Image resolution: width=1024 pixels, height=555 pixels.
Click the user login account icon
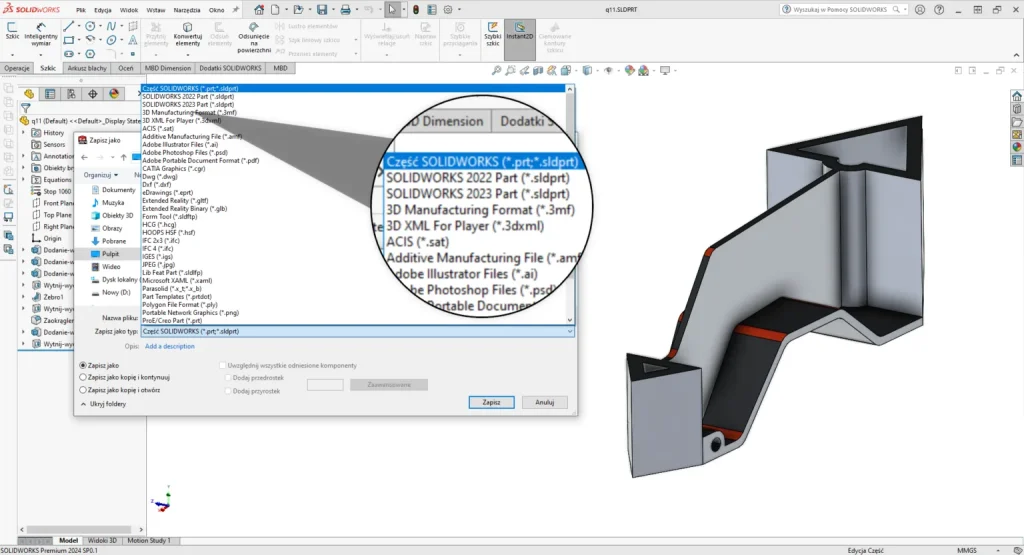point(920,10)
